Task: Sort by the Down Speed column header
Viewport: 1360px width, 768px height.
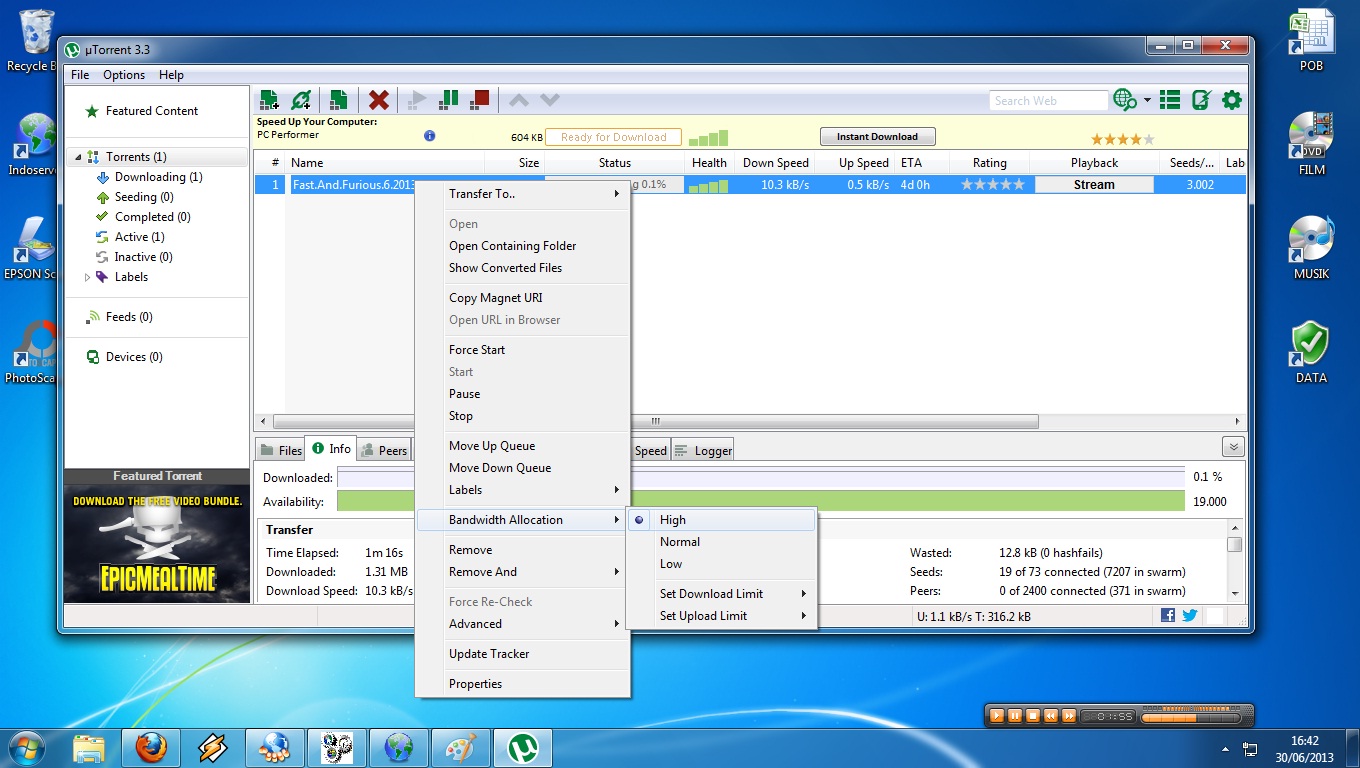Action: pyautogui.click(x=775, y=163)
